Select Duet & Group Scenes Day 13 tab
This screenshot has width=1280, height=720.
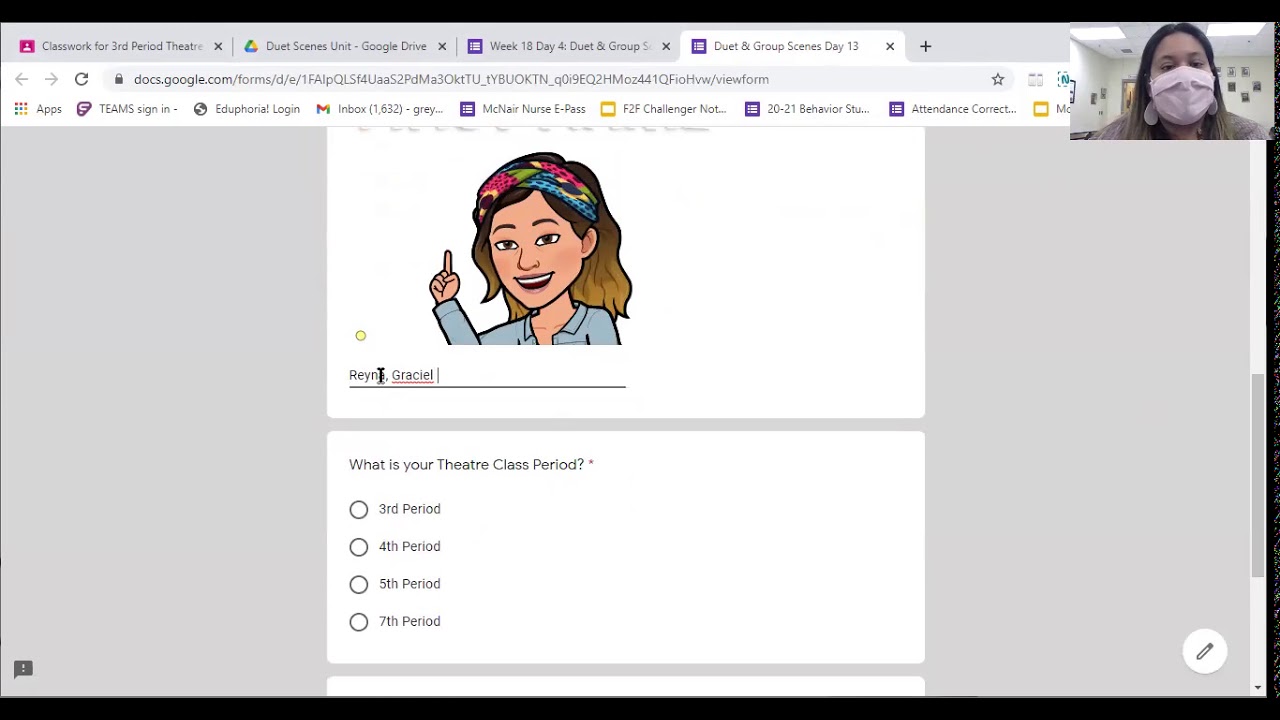(786, 46)
